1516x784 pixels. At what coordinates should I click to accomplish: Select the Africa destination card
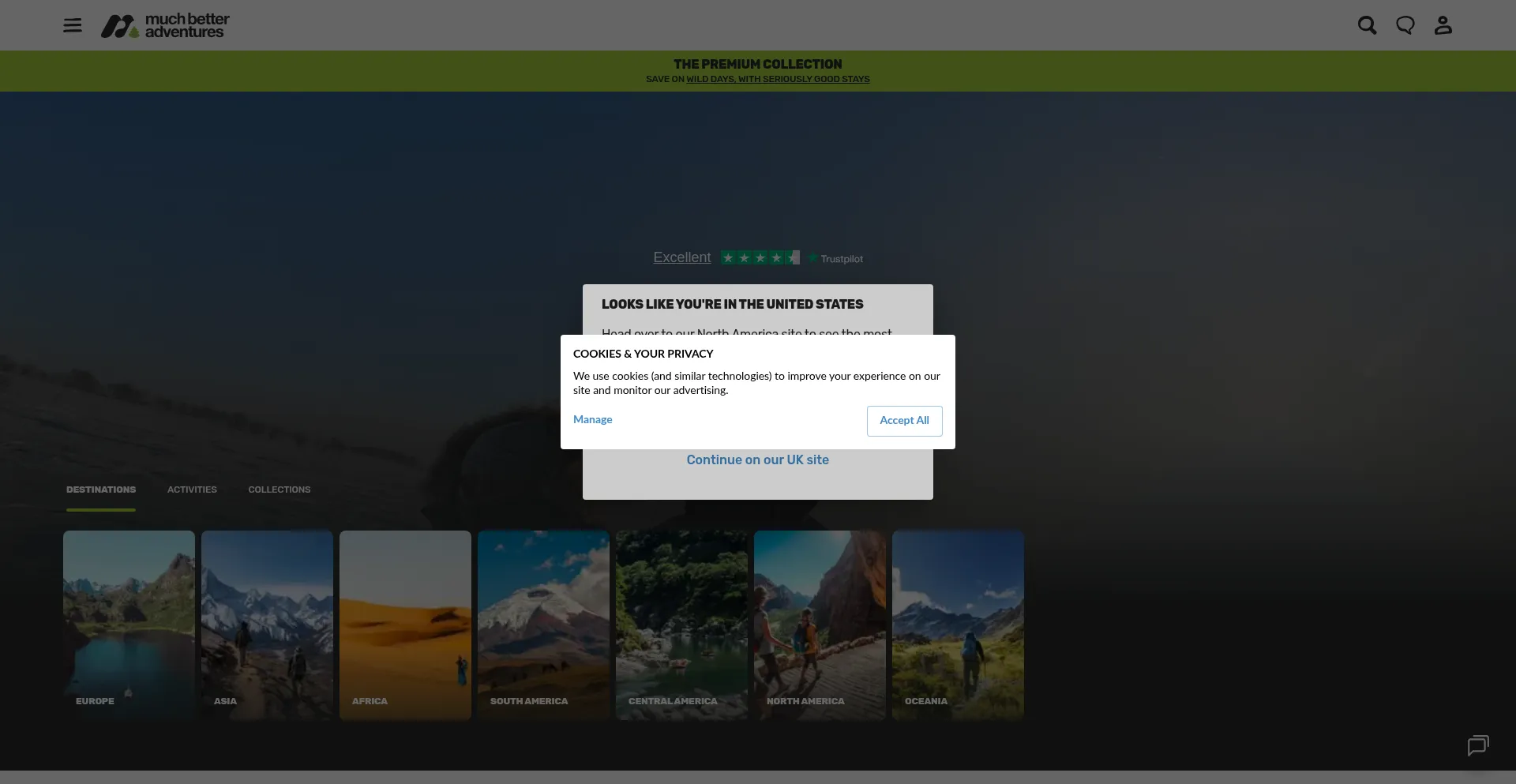[405, 624]
